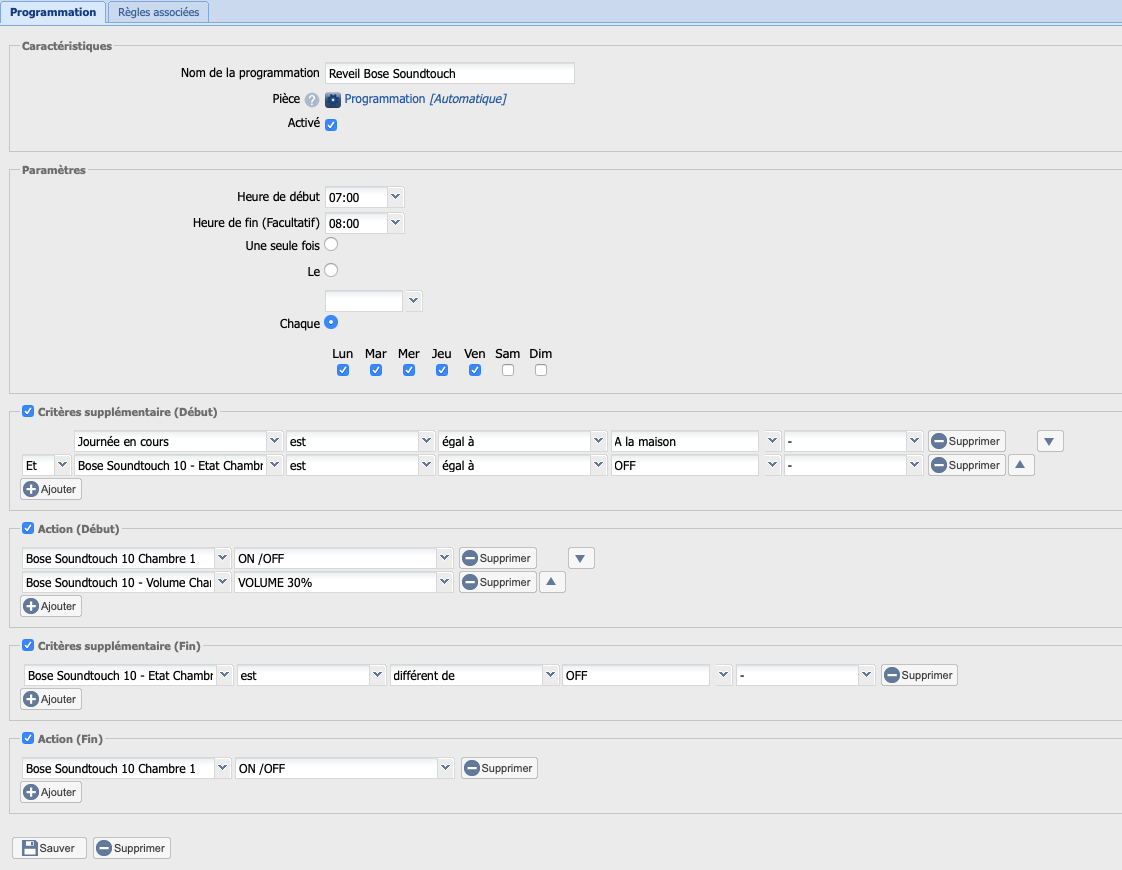Click the Programmation room icon

point(333,100)
